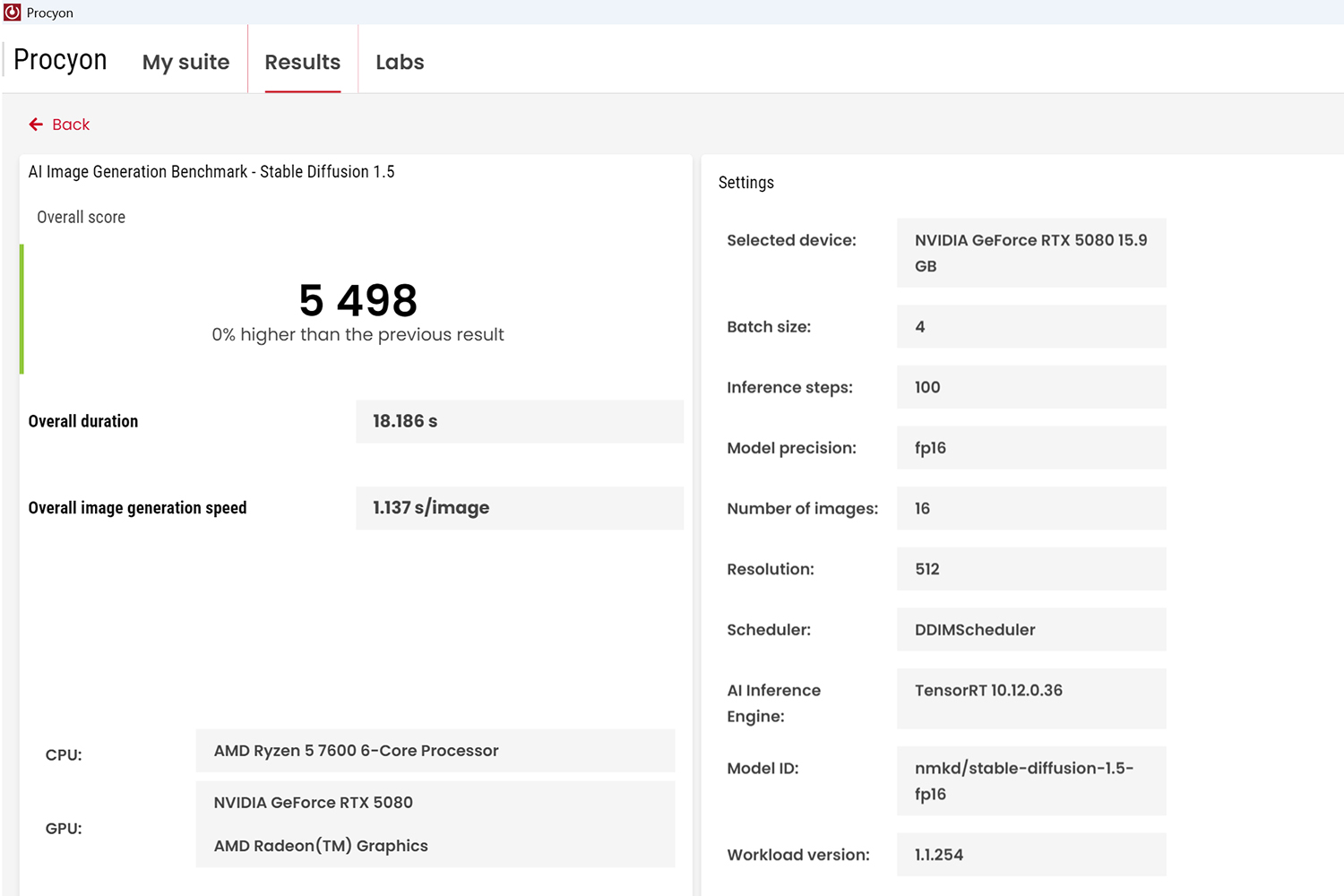Click the Scheduler DDIMScheduler field
The height and width of the screenshot is (896, 1344).
click(x=1031, y=629)
